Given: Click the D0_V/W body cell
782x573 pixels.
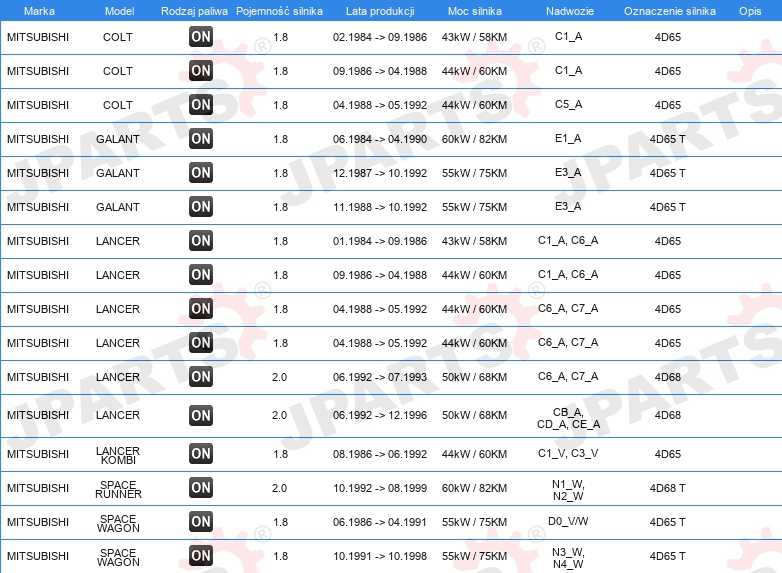Looking at the screenshot, I should click(x=568, y=521).
